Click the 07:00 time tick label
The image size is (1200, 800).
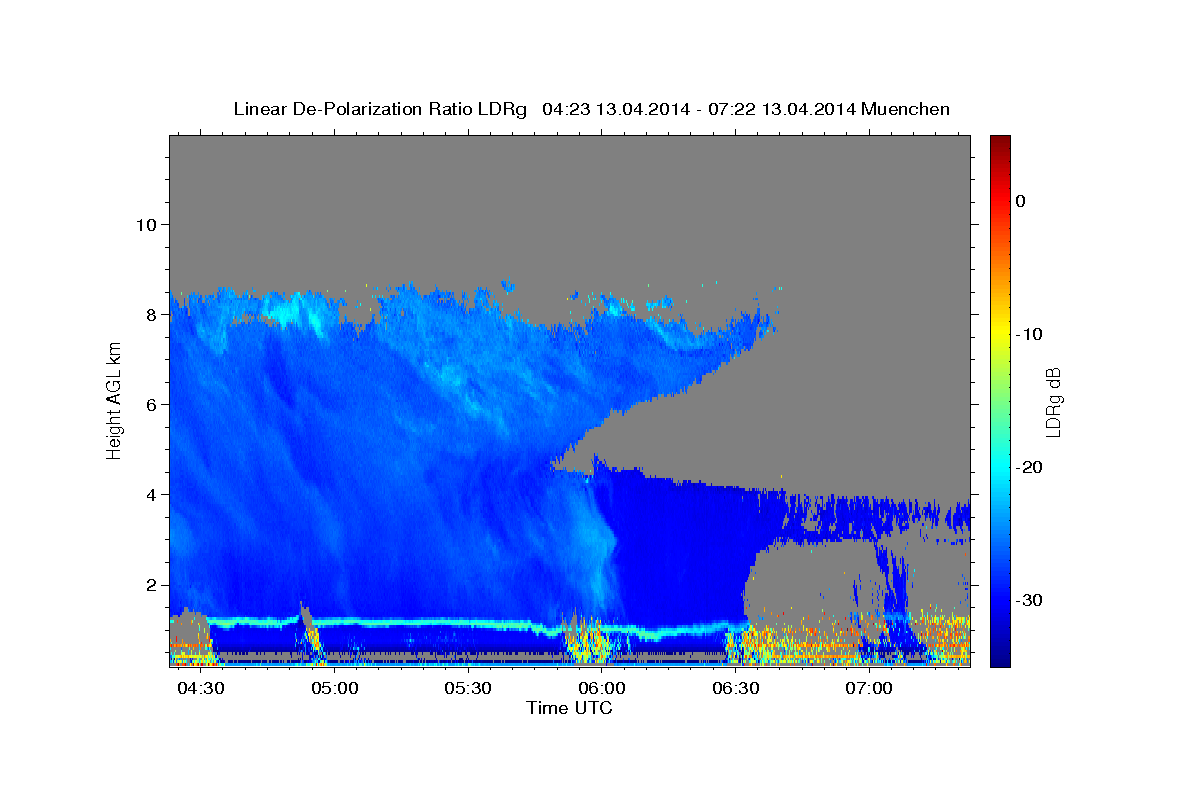(x=869, y=689)
